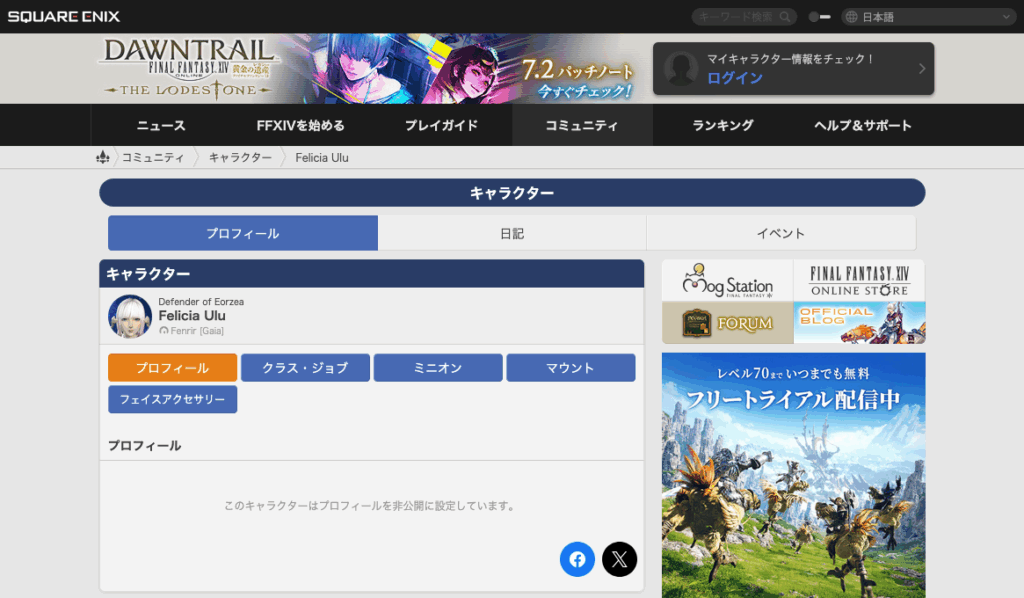Image resolution: width=1024 pixels, height=598 pixels.
Task: Open the Forum banner
Action: [728, 323]
